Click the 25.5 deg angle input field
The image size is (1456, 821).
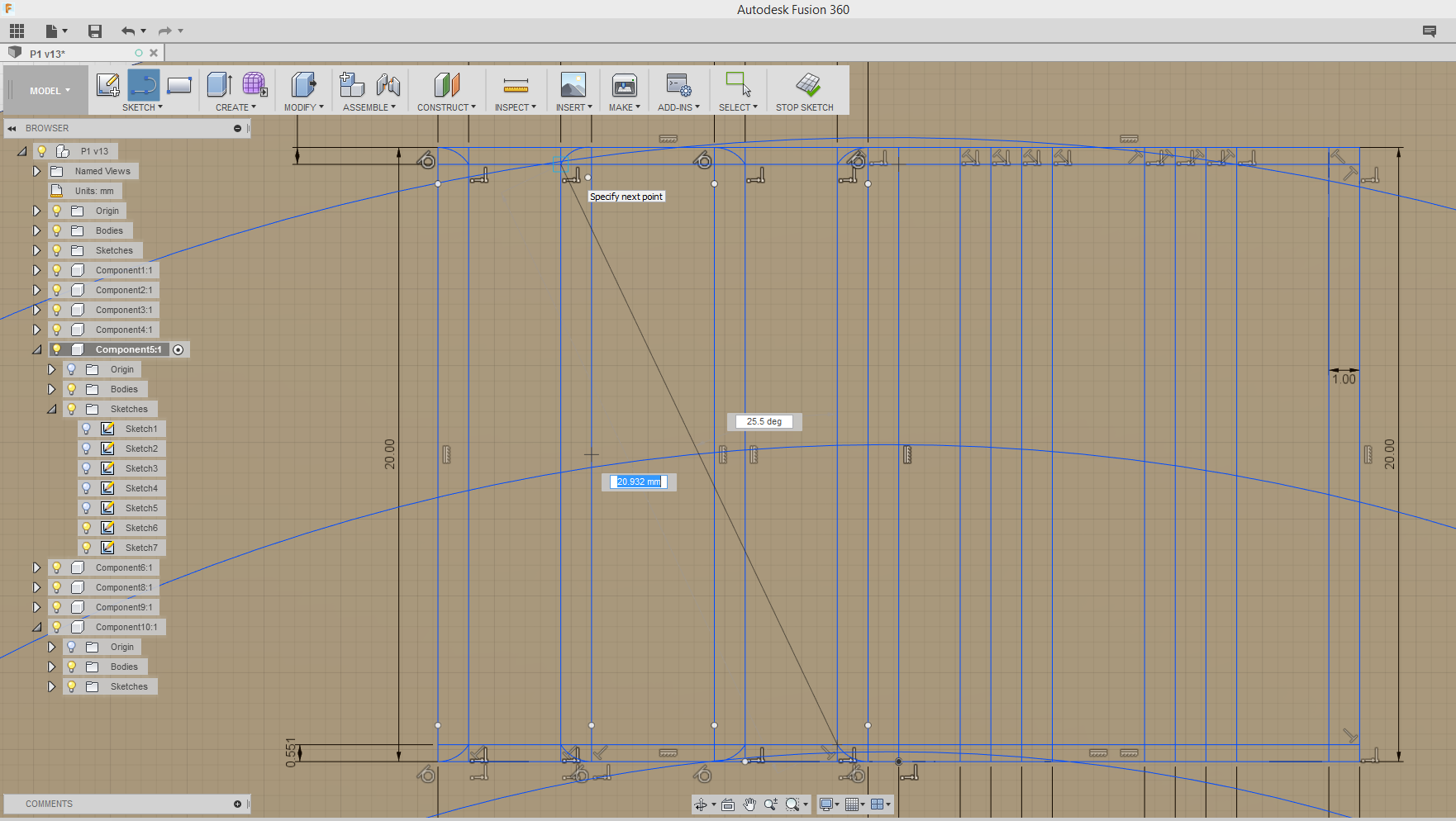click(x=764, y=421)
